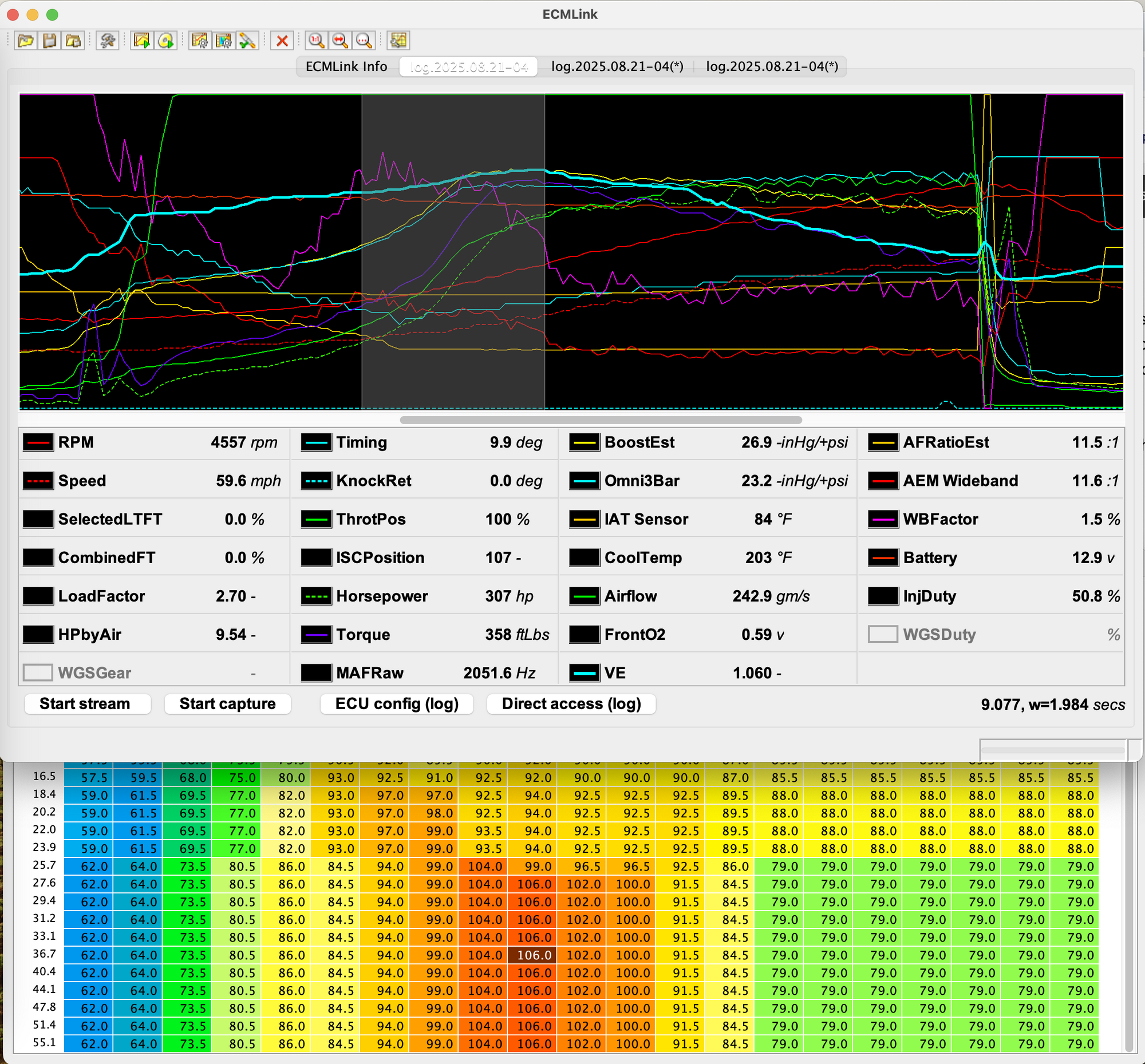Click the zoom-to-width magnifier with red arrows
Image resolution: width=1145 pixels, height=1064 pixels.
pos(341,40)
